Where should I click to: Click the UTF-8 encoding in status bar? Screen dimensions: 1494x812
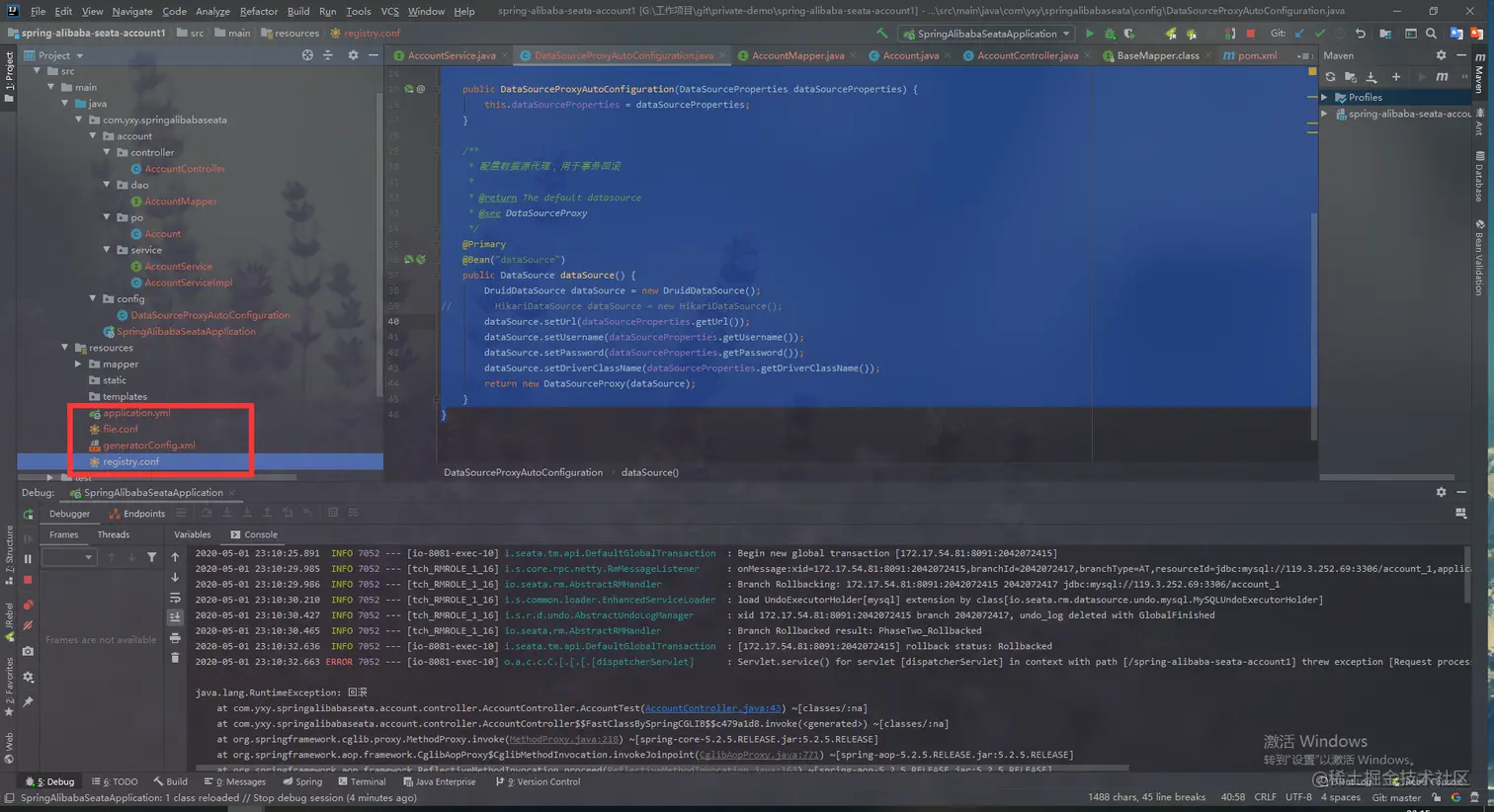[x=1298, y=798]
